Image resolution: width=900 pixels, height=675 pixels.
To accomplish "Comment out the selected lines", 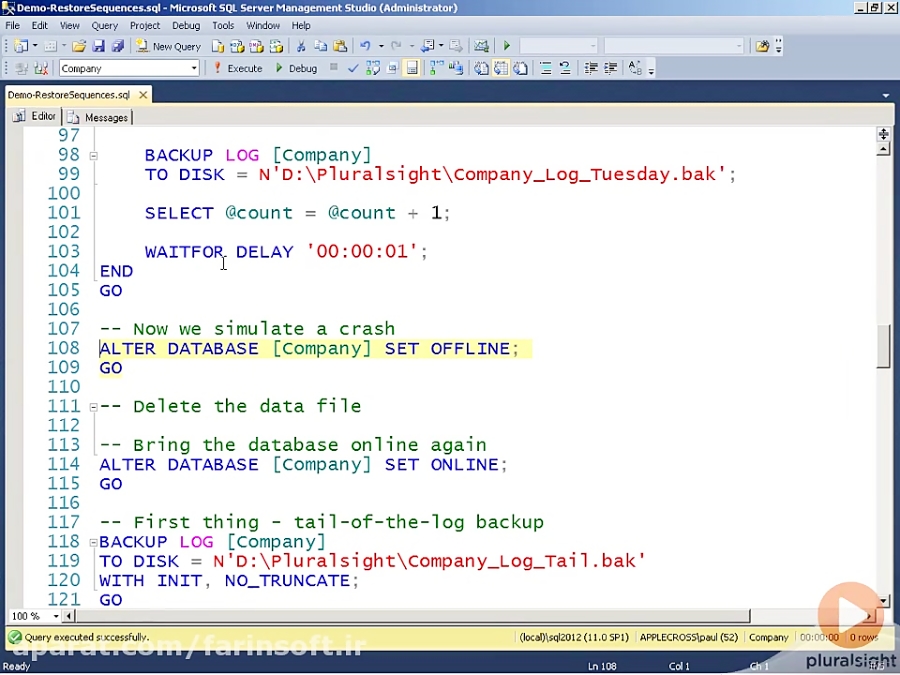I will click(x=545, y=67).
